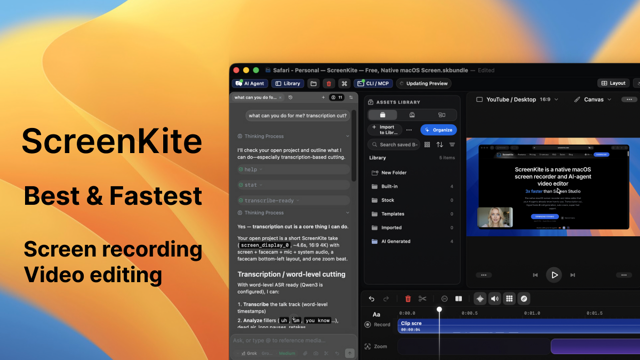The height and width of the screenshot is (360, 640).
Task: Expand the 'stat' tool call
Action: (x=293, y=185)
